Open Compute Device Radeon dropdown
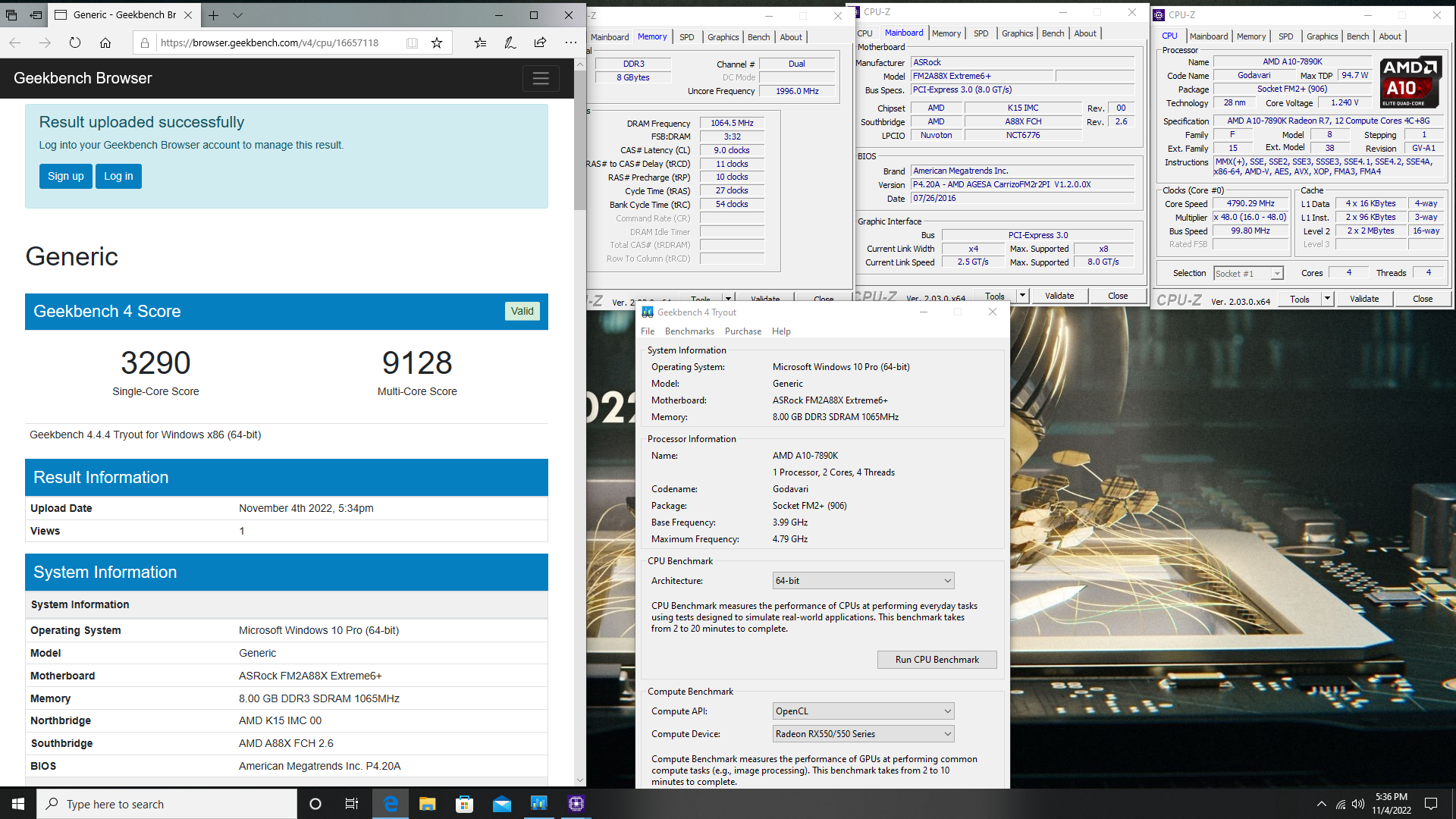This screenshot has width=1456, height=819. click(x=863, y=734)
